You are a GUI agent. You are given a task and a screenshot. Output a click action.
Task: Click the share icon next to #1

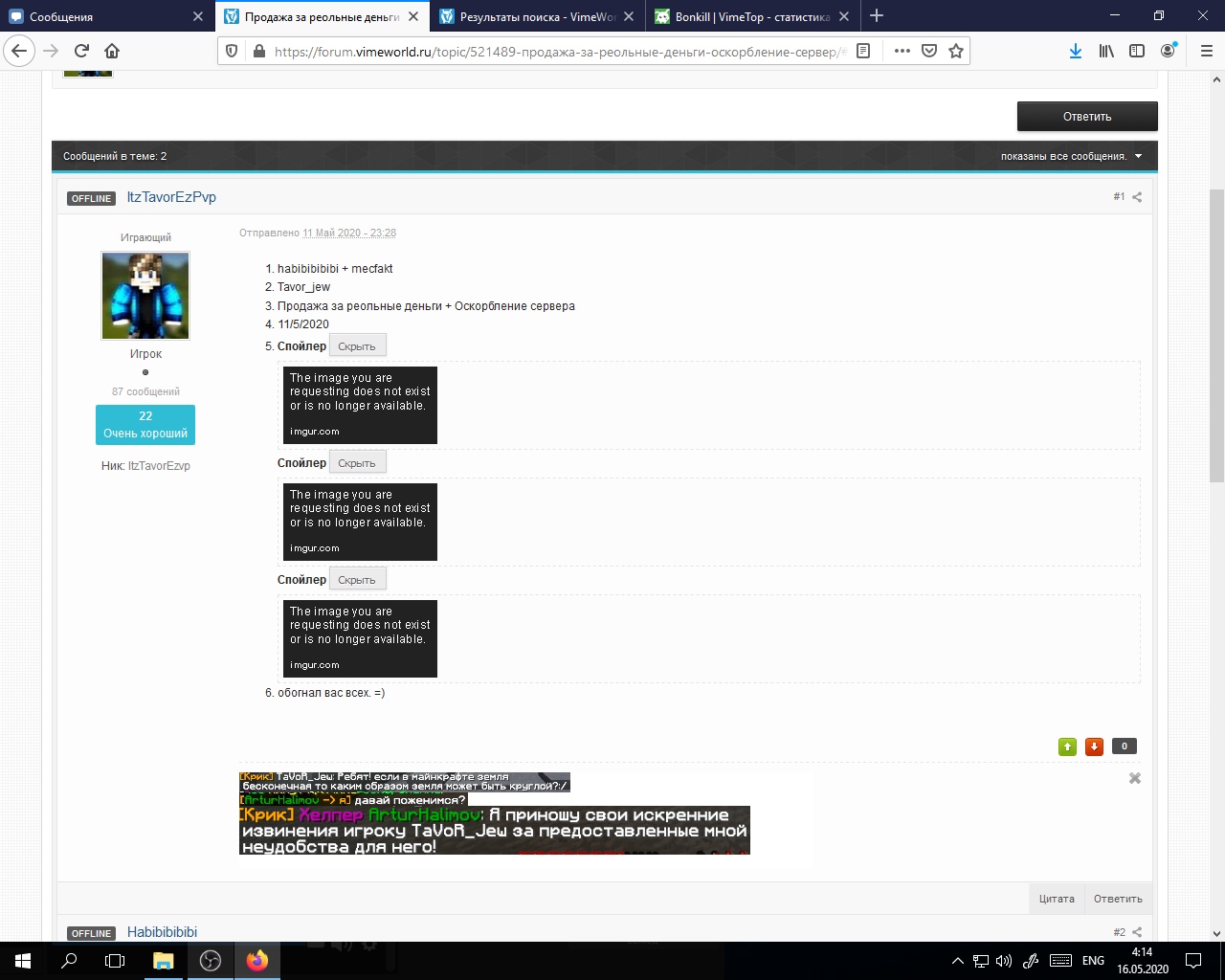tap(1137, 197)
